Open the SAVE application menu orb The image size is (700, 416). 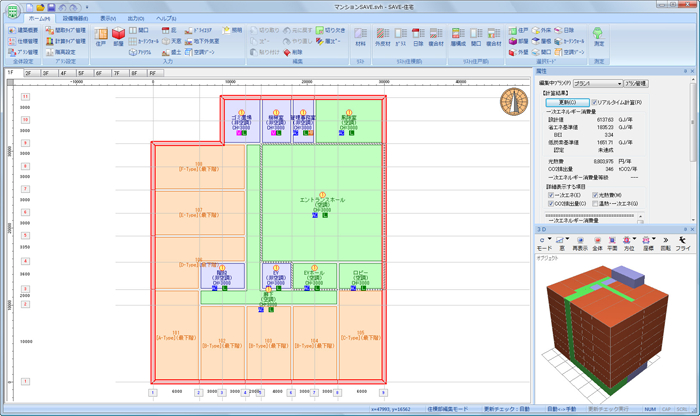pos(14,11)
